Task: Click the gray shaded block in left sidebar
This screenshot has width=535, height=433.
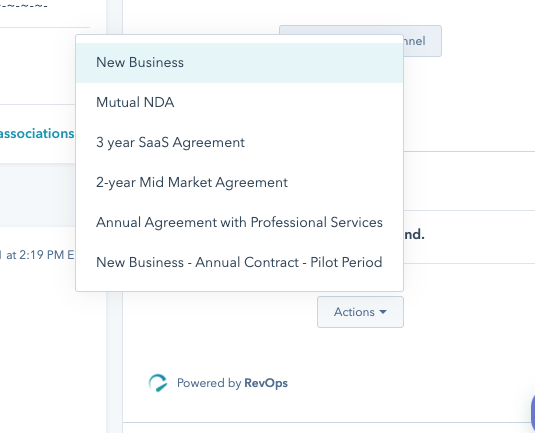Action: click(38, 195)
